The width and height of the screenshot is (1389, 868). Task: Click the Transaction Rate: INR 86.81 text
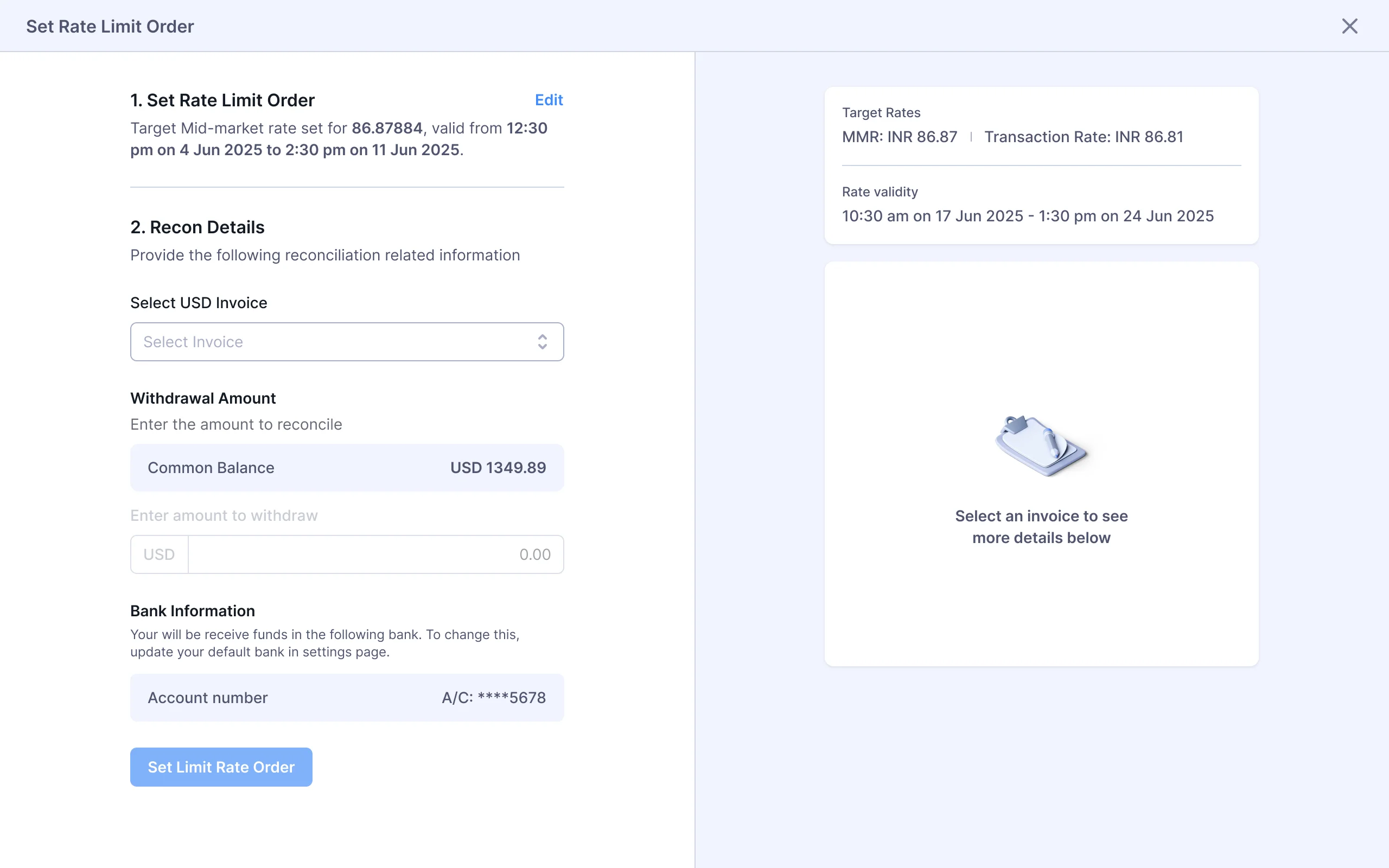click(x=1084, y=137)
